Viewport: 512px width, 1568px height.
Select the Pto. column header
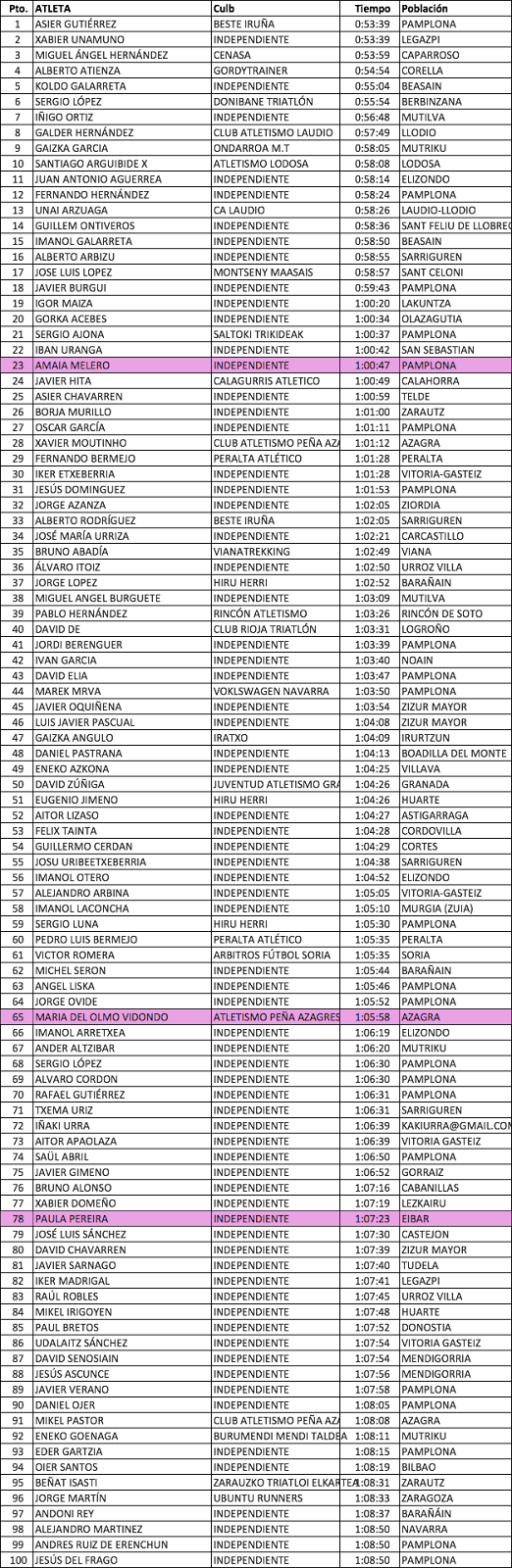tap(18, 8)
